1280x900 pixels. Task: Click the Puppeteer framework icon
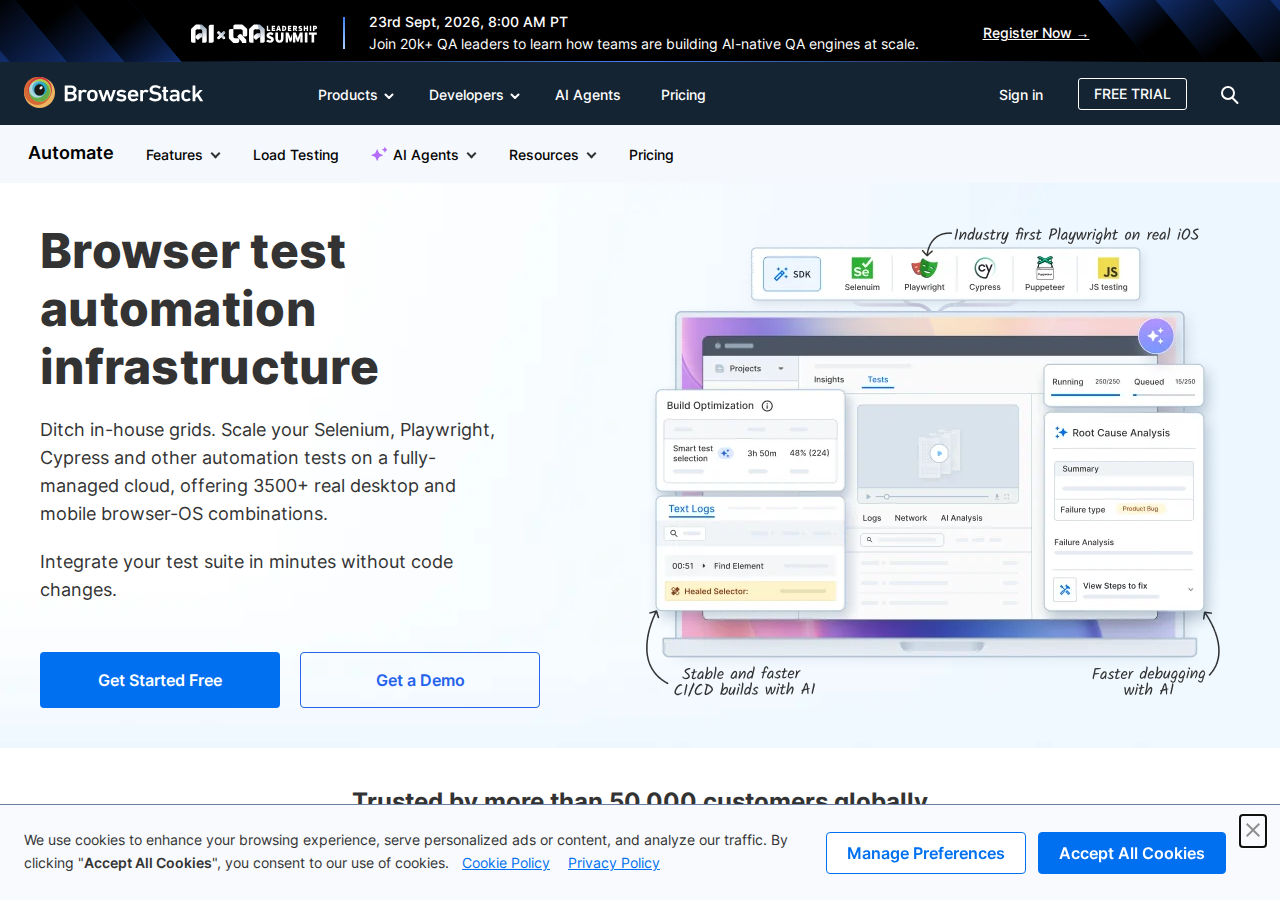1045,268
